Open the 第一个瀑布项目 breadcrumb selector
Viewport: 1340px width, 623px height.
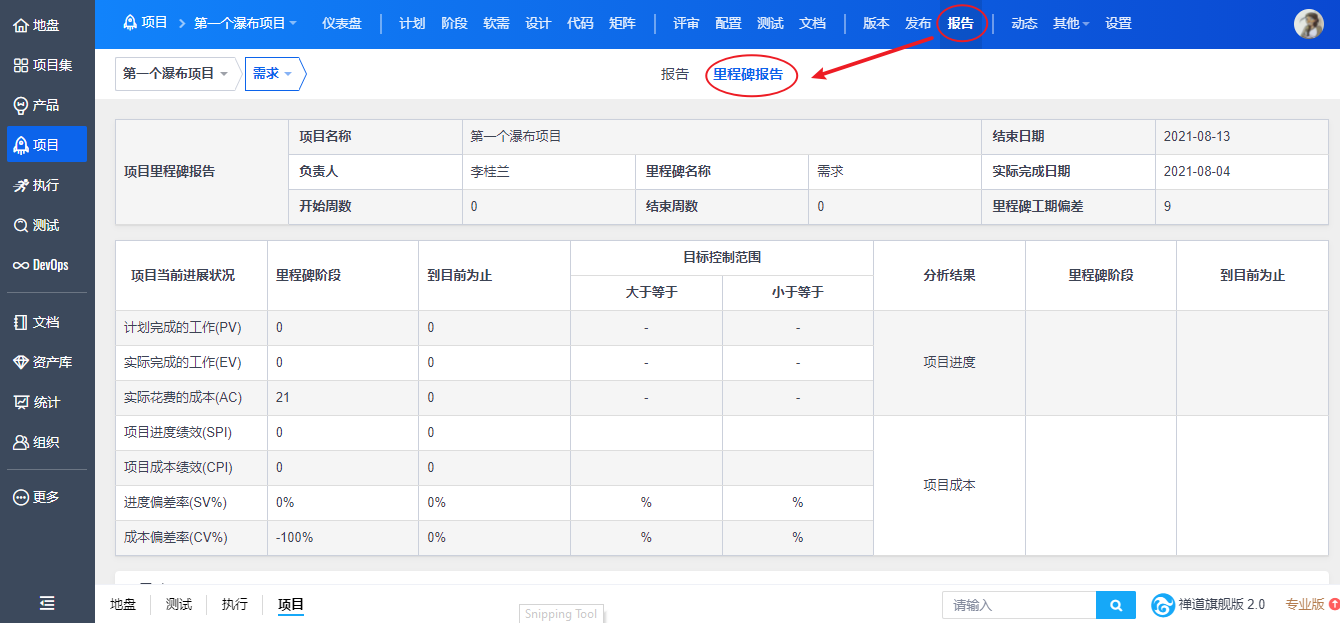[175, 74]
